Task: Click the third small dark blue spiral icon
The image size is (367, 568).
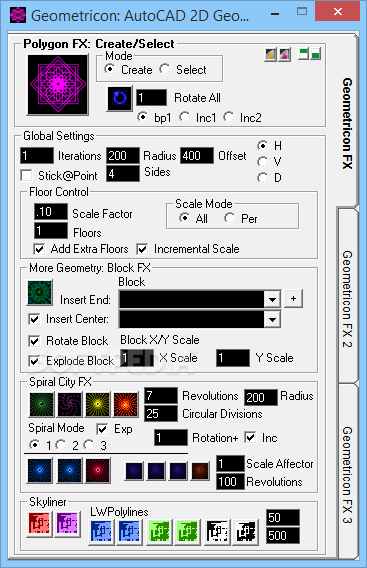Action: tap(178, 471)
